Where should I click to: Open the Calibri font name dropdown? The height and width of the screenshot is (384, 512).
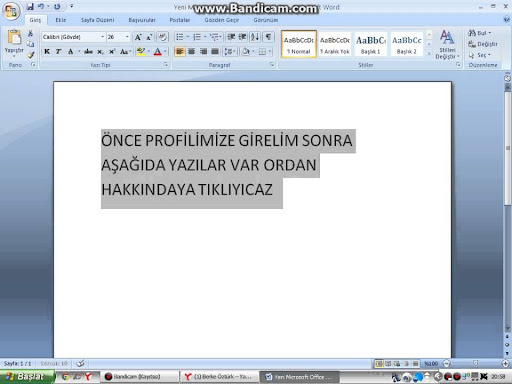(103, 37)
